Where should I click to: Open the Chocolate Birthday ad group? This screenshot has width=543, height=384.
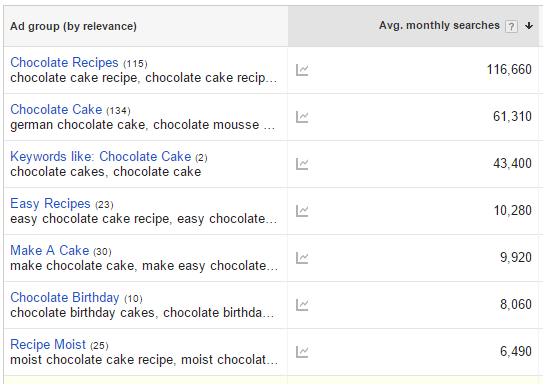(x=65, y=297)
